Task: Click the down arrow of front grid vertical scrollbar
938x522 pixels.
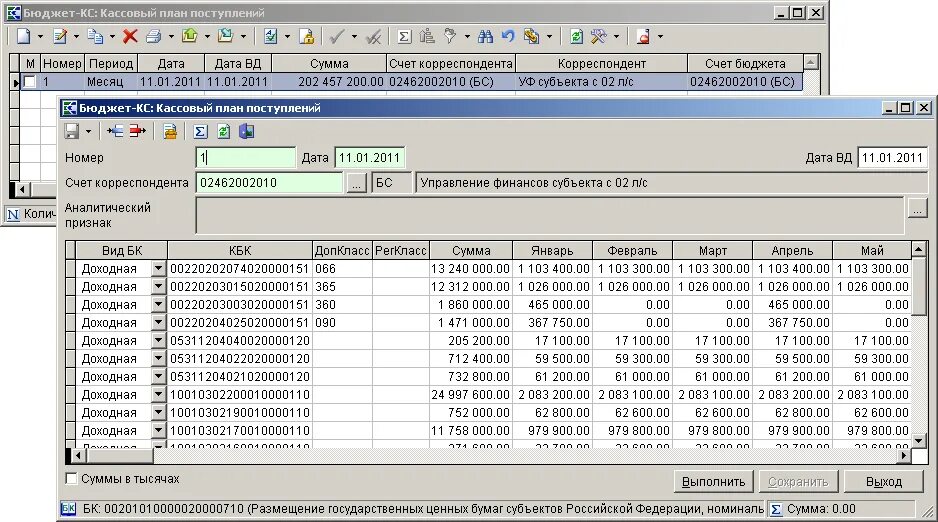Action: point(919,441)
